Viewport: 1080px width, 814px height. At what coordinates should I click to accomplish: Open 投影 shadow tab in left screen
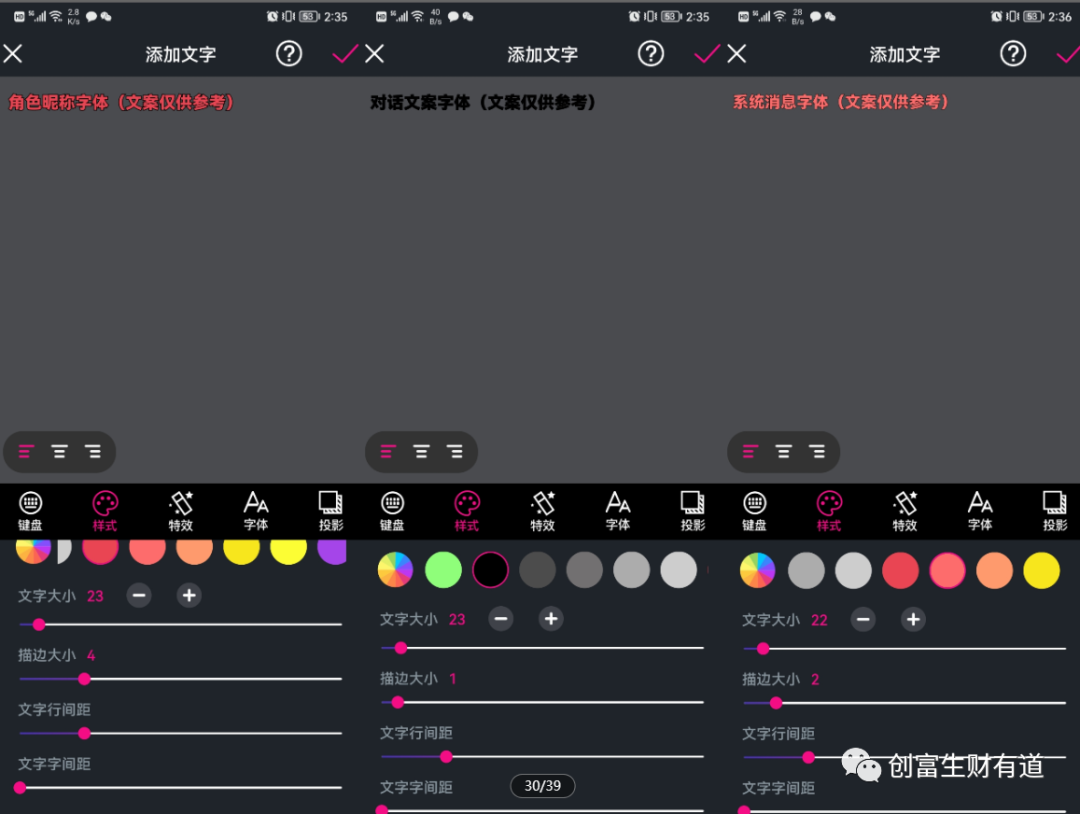click(330, 510)
